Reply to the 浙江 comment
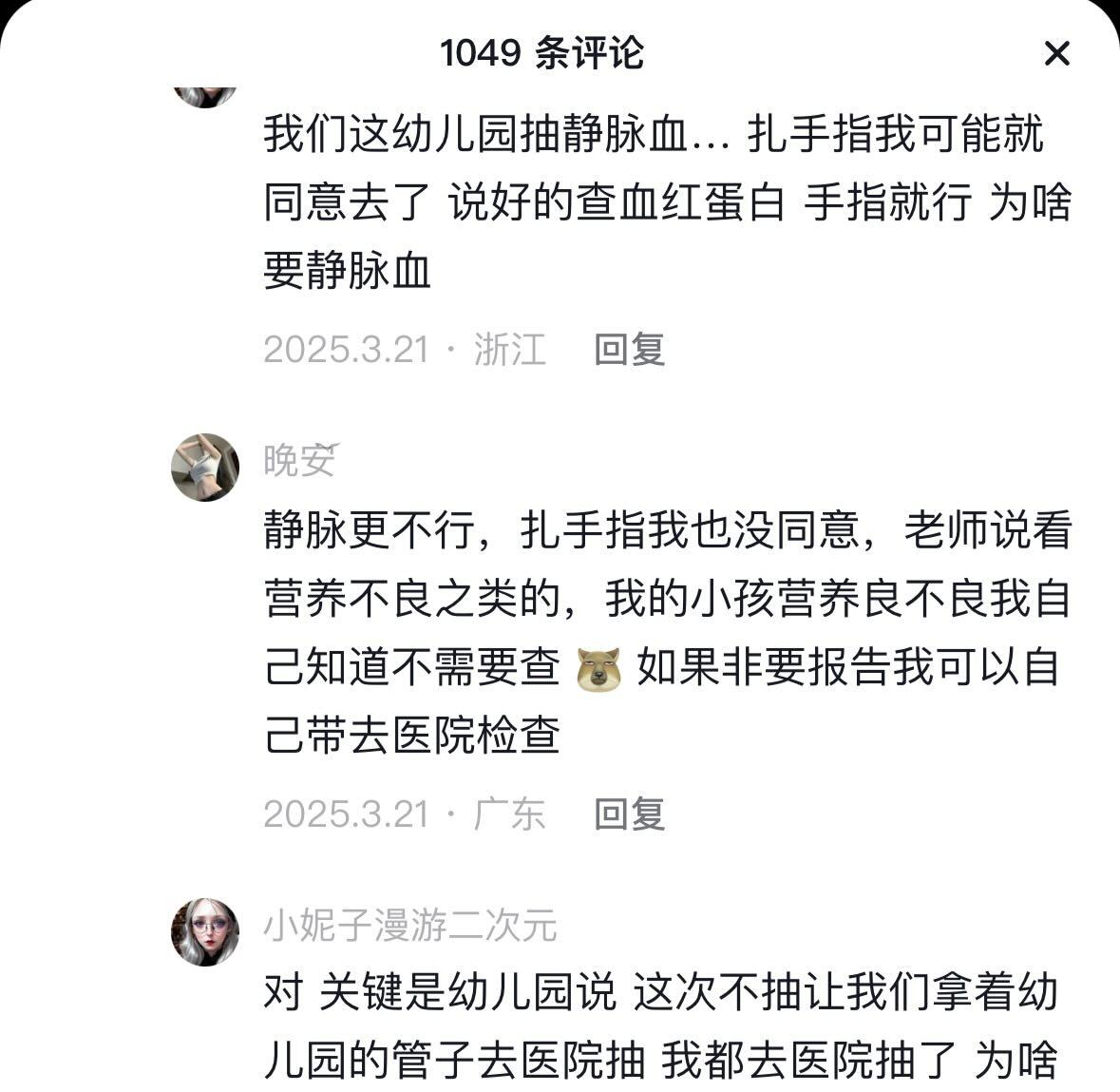The height and width of the screenshot is (1092, 1120). click(629, 350)
